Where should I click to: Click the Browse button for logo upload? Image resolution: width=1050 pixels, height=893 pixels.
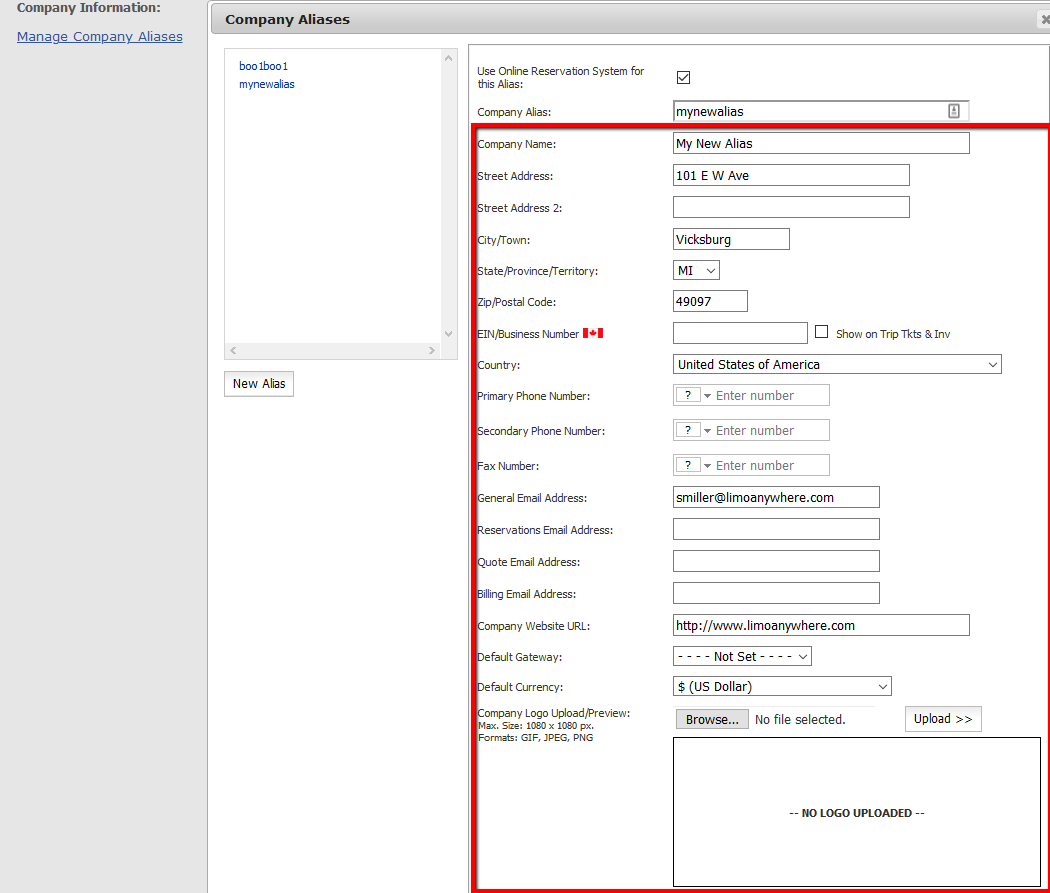(x=711, y=718)
